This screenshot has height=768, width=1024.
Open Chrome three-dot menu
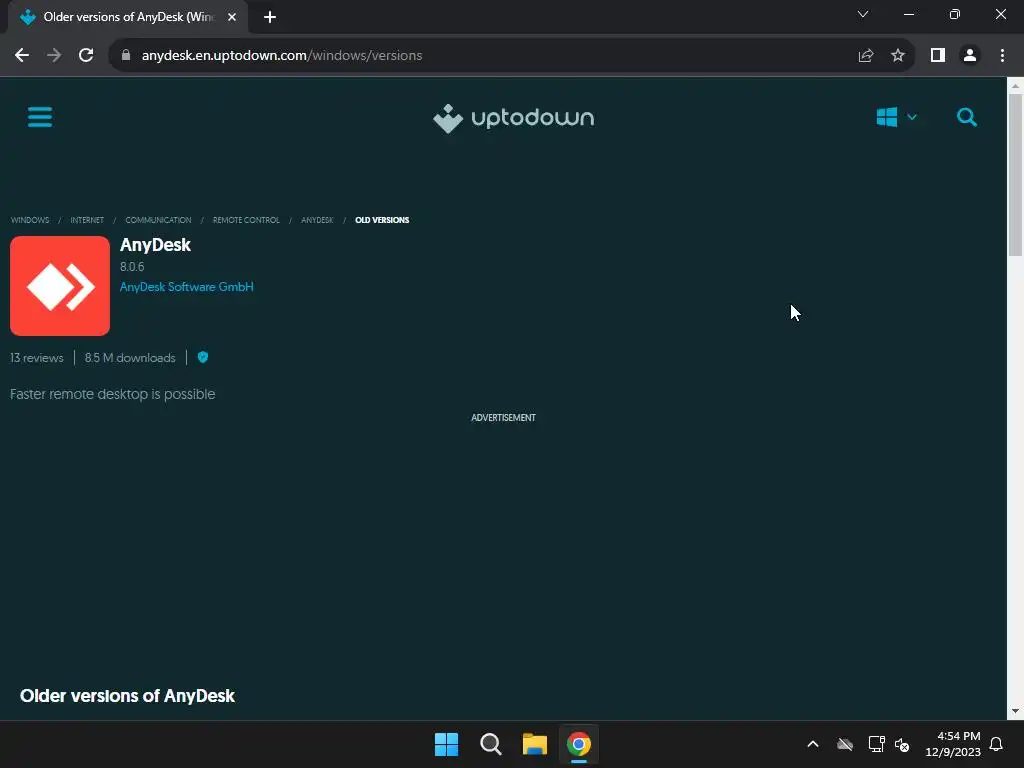(x=1002, y=56)
